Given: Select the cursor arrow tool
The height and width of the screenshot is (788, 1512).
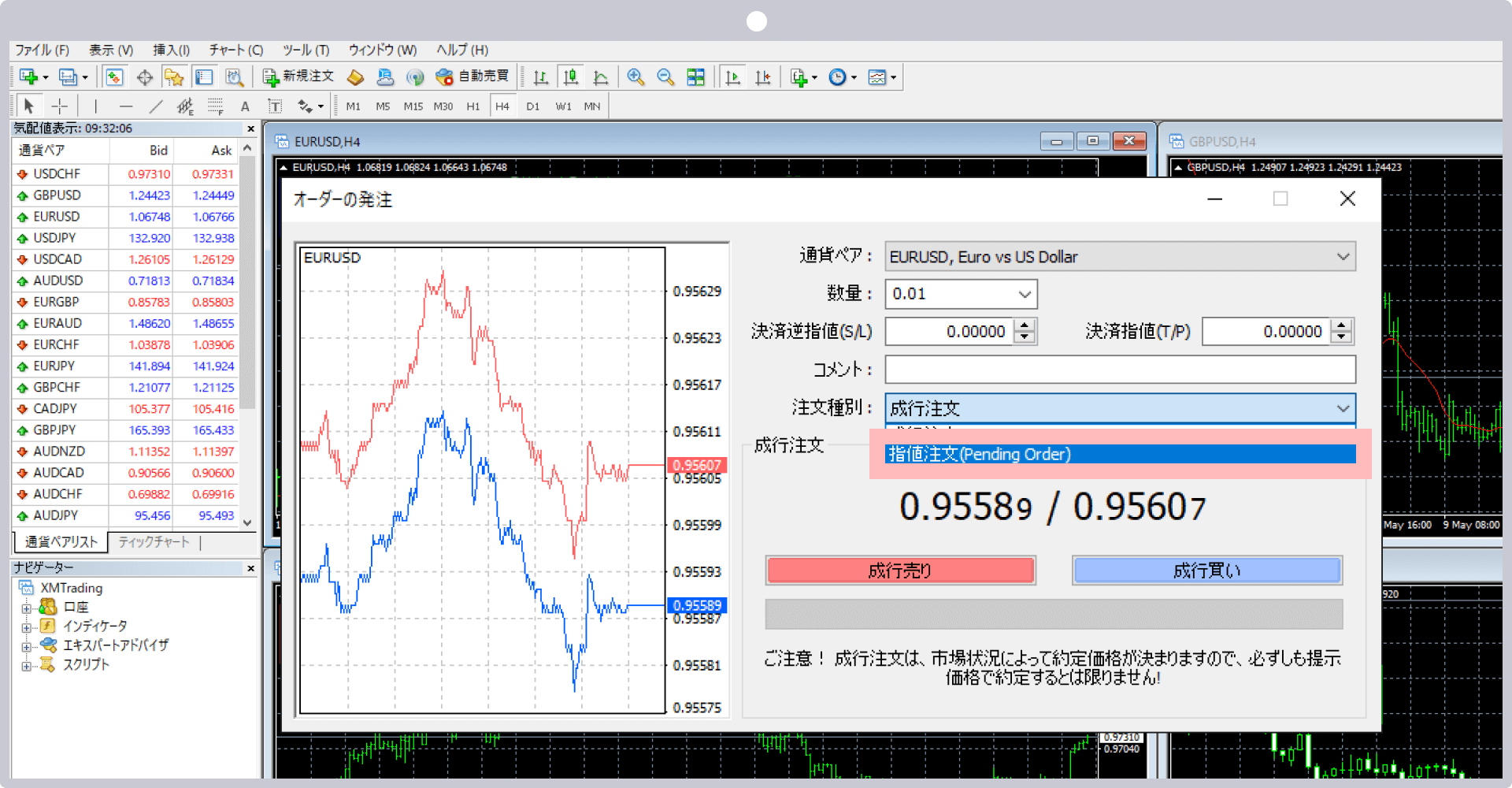Looking at the screenshot, I should [29, 106].
